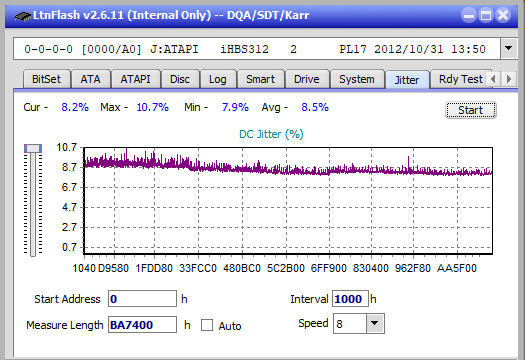Select the Smart tab
This screenshot has height=360, width=525.
point(260,79)
